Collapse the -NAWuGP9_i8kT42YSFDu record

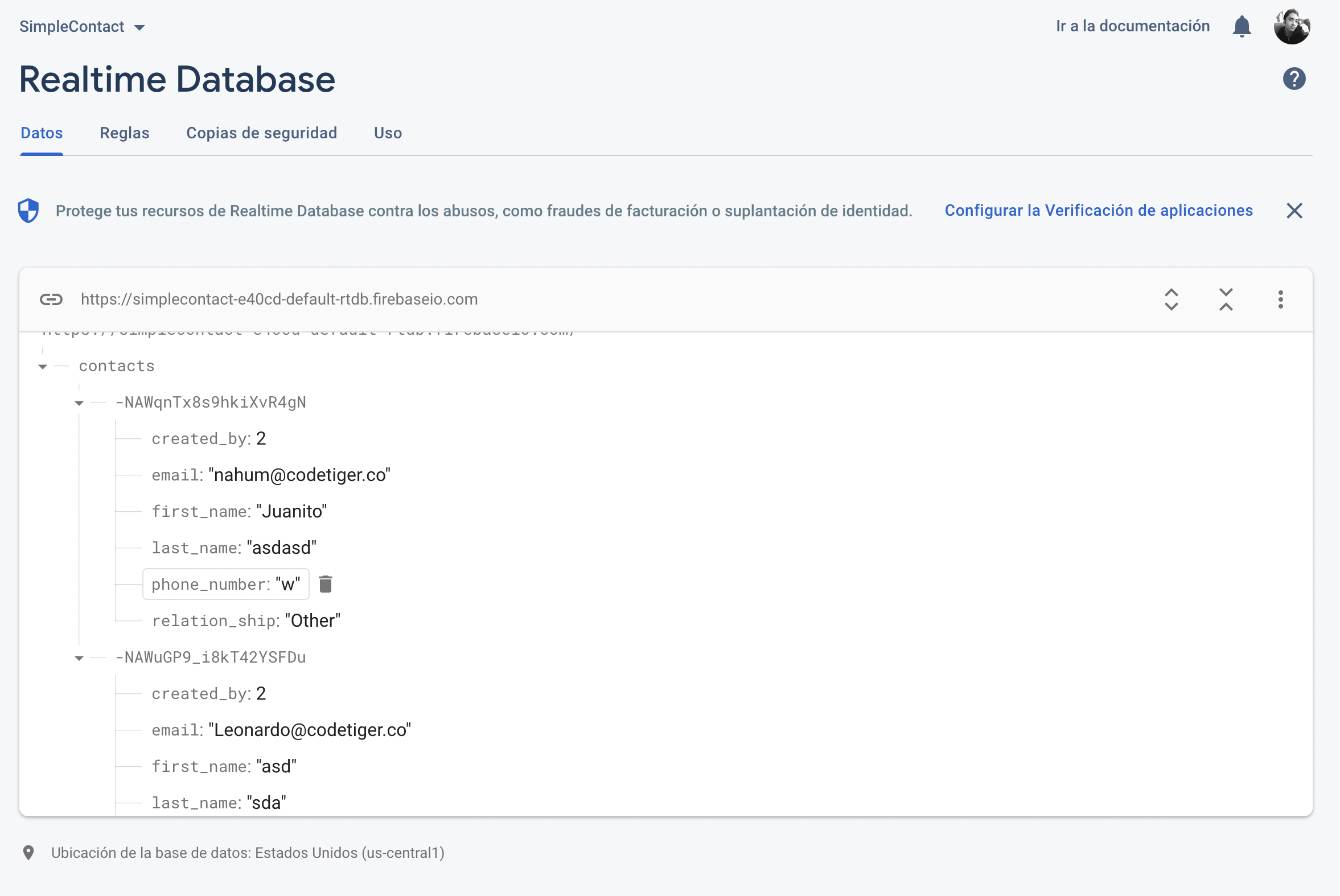coord(79,657)
